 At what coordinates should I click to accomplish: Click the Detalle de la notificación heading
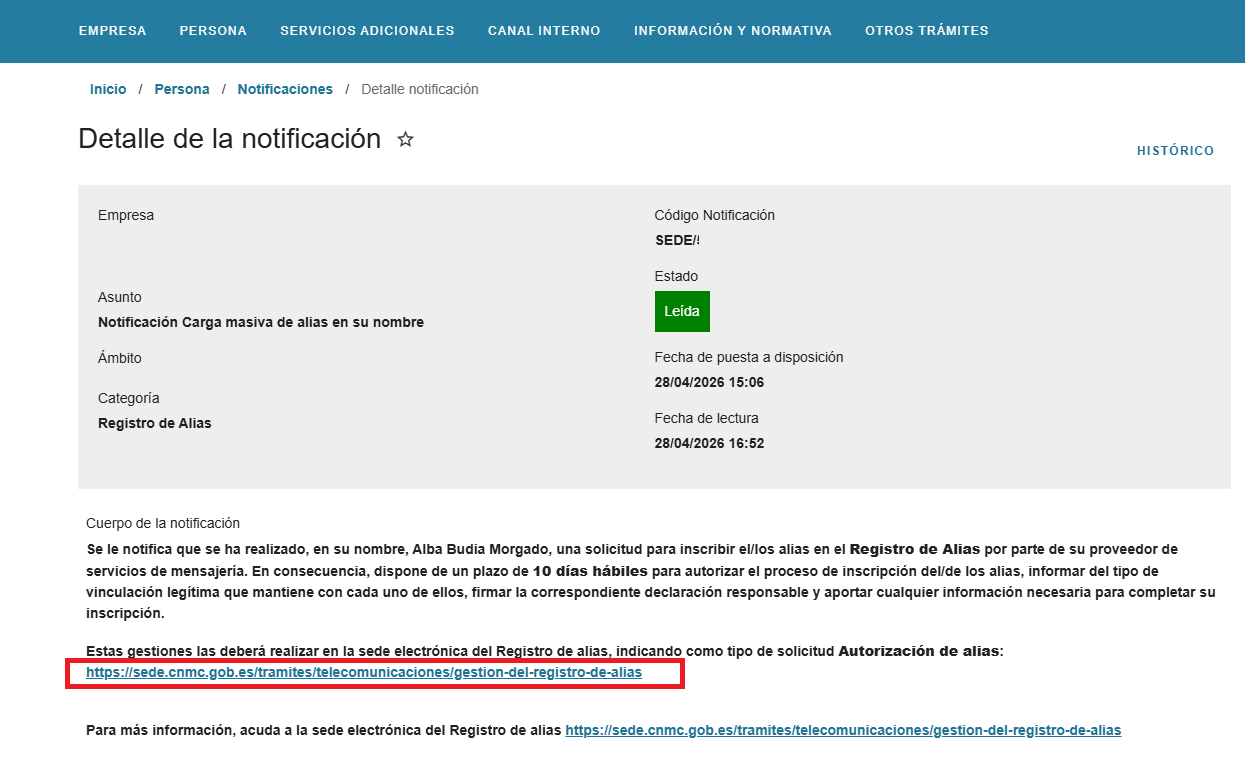(x=230, y=139)
